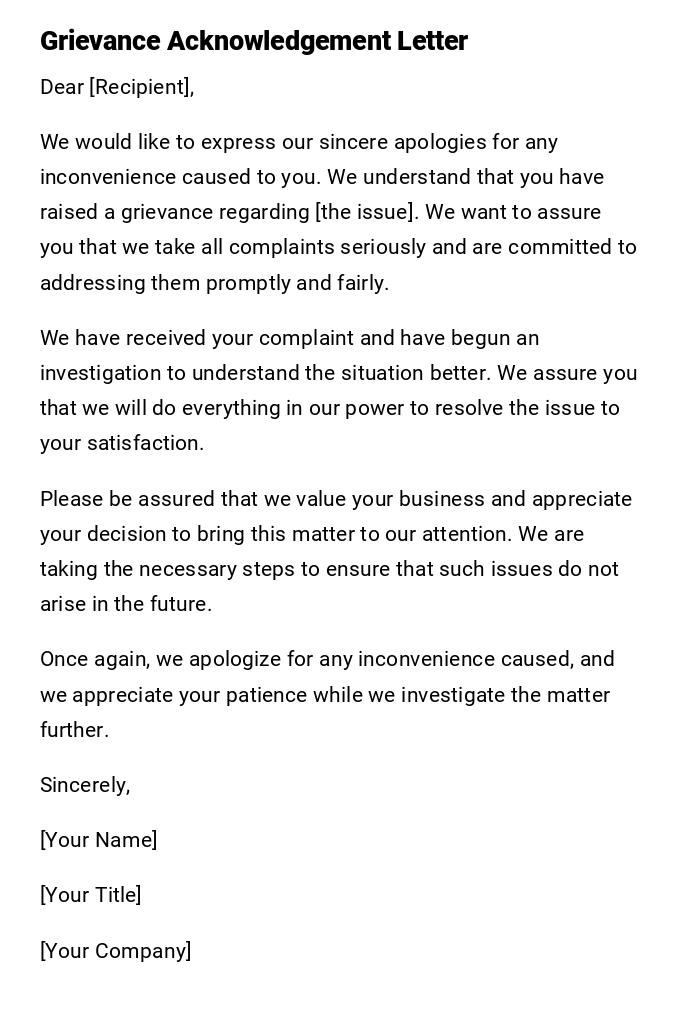The width and height of the screenshot is (700, 1013).
Task: Click the word Sincerely in closing
Action: [84, 786]
